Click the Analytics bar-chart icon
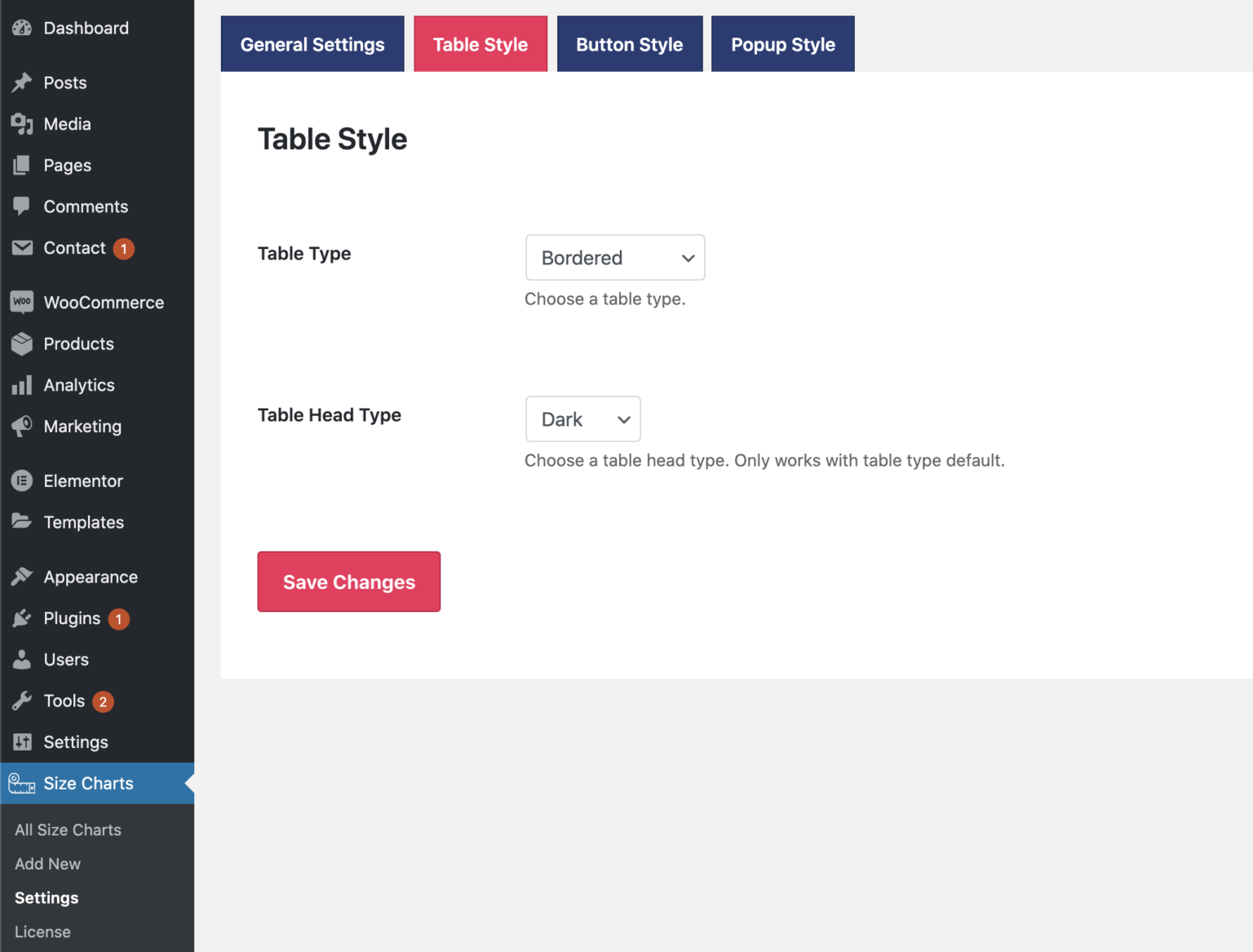The height and width of the screenshot is (952, 1253). [x=22, y=385]
